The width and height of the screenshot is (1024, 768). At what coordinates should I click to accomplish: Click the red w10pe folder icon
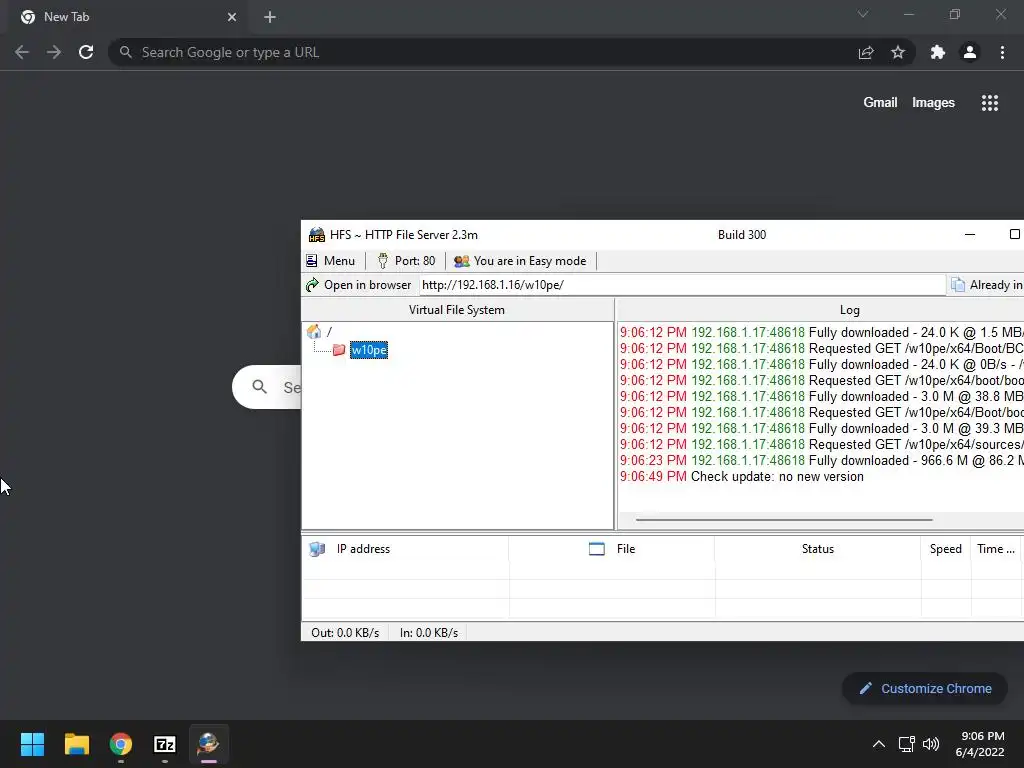[339, 350]
